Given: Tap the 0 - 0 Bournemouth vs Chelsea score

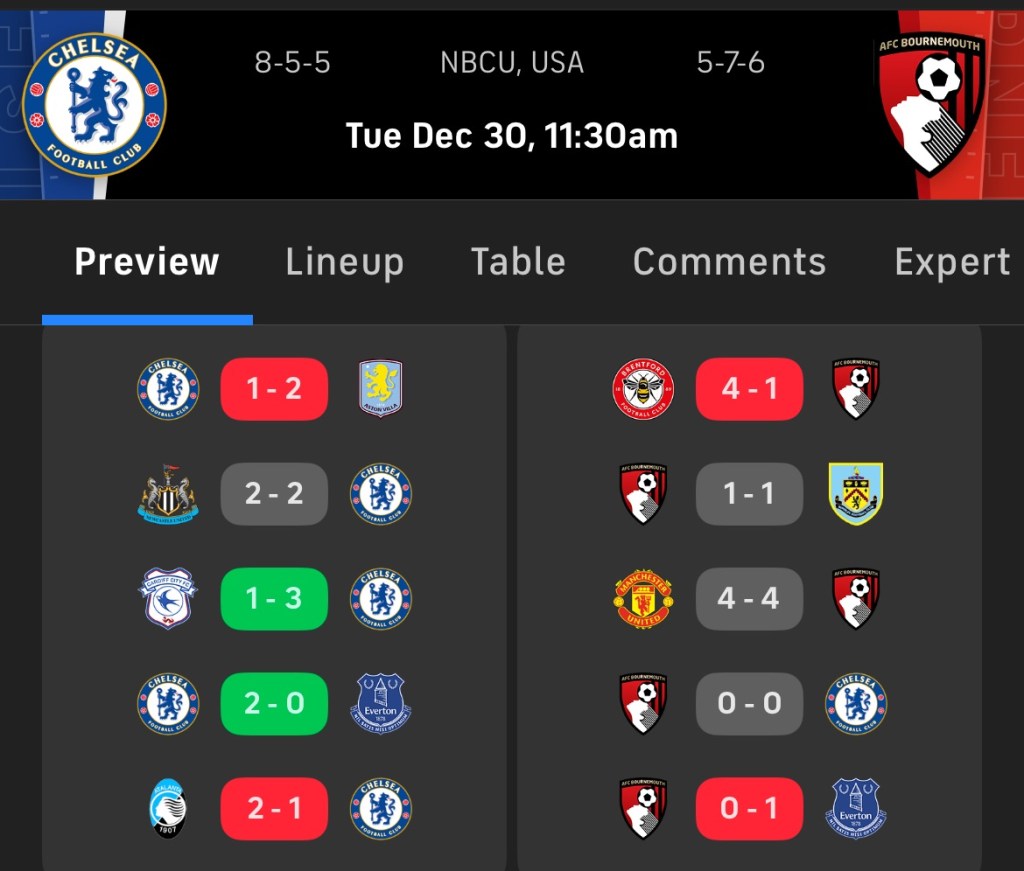Looking at the screenshot, I should point(749,704).
